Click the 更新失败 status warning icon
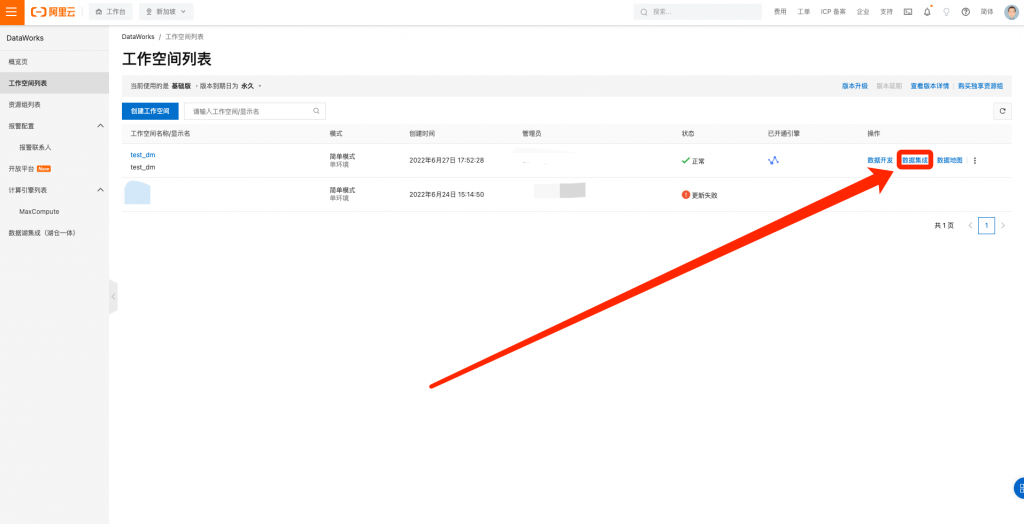This screenshot has height=524, width=1024. point(686,195)
